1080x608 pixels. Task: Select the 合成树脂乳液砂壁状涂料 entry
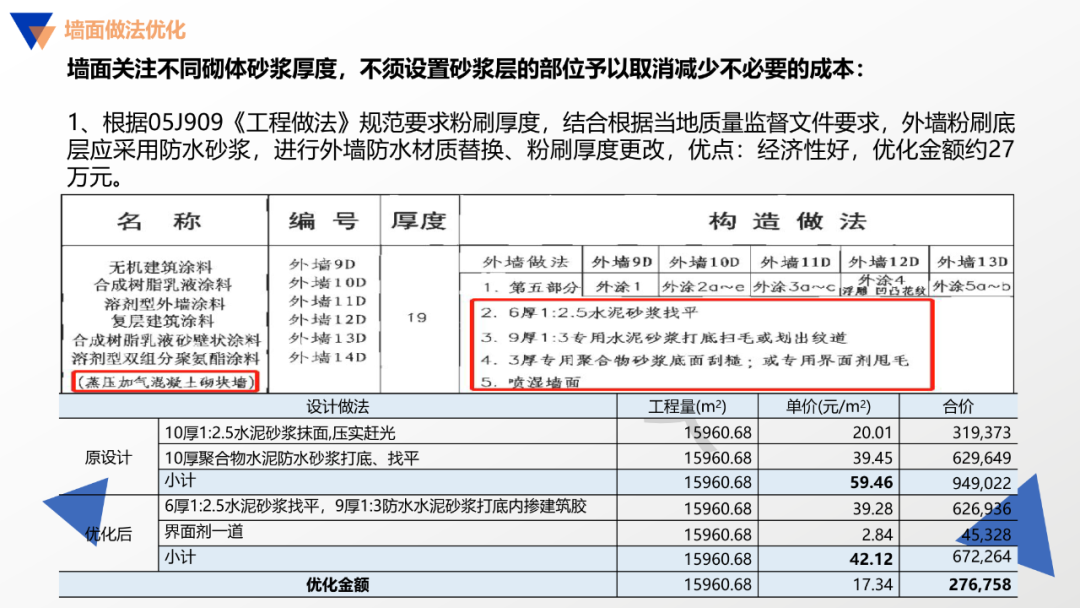click(x=167, y=339)
